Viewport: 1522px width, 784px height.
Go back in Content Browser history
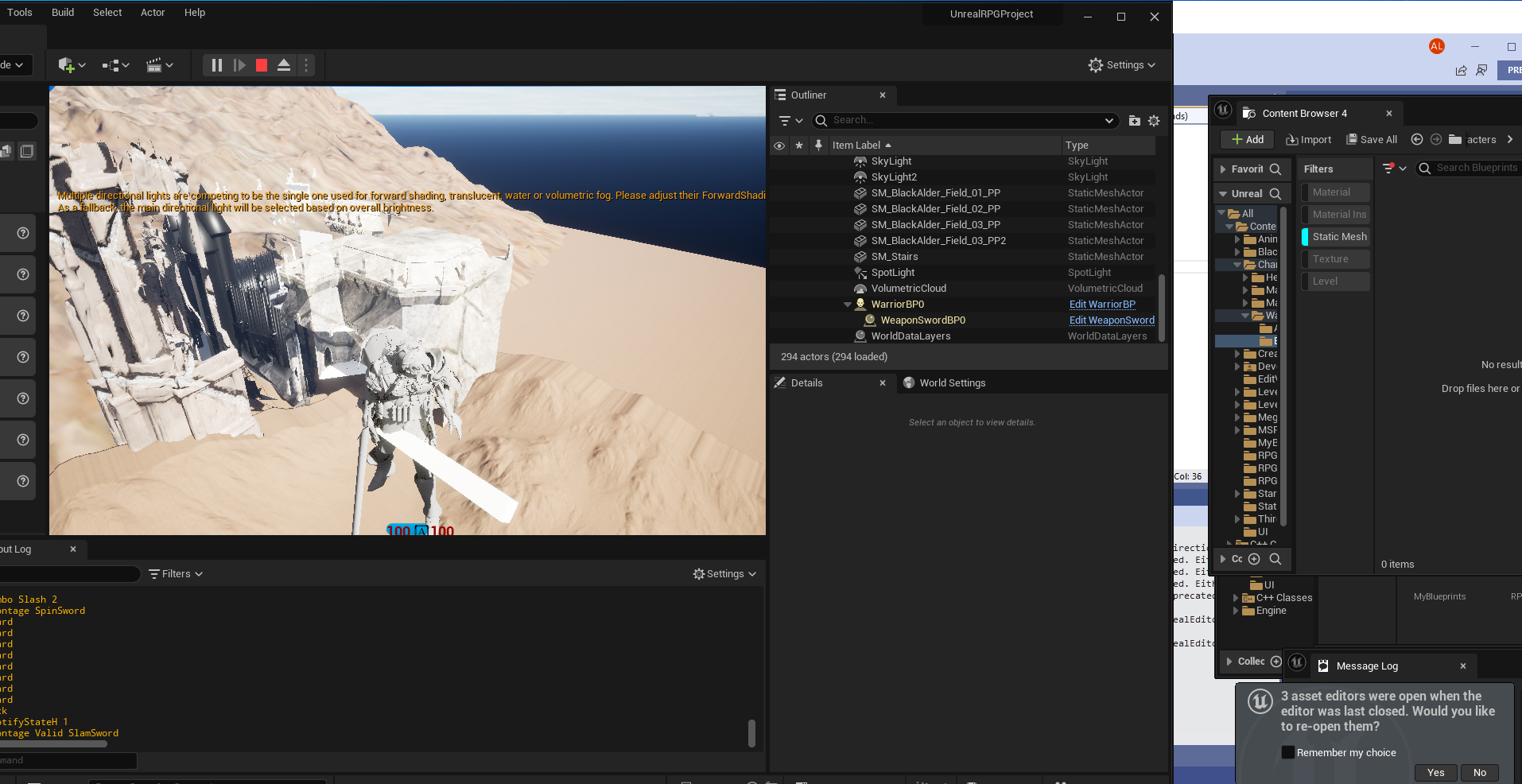coord(1417,139)
